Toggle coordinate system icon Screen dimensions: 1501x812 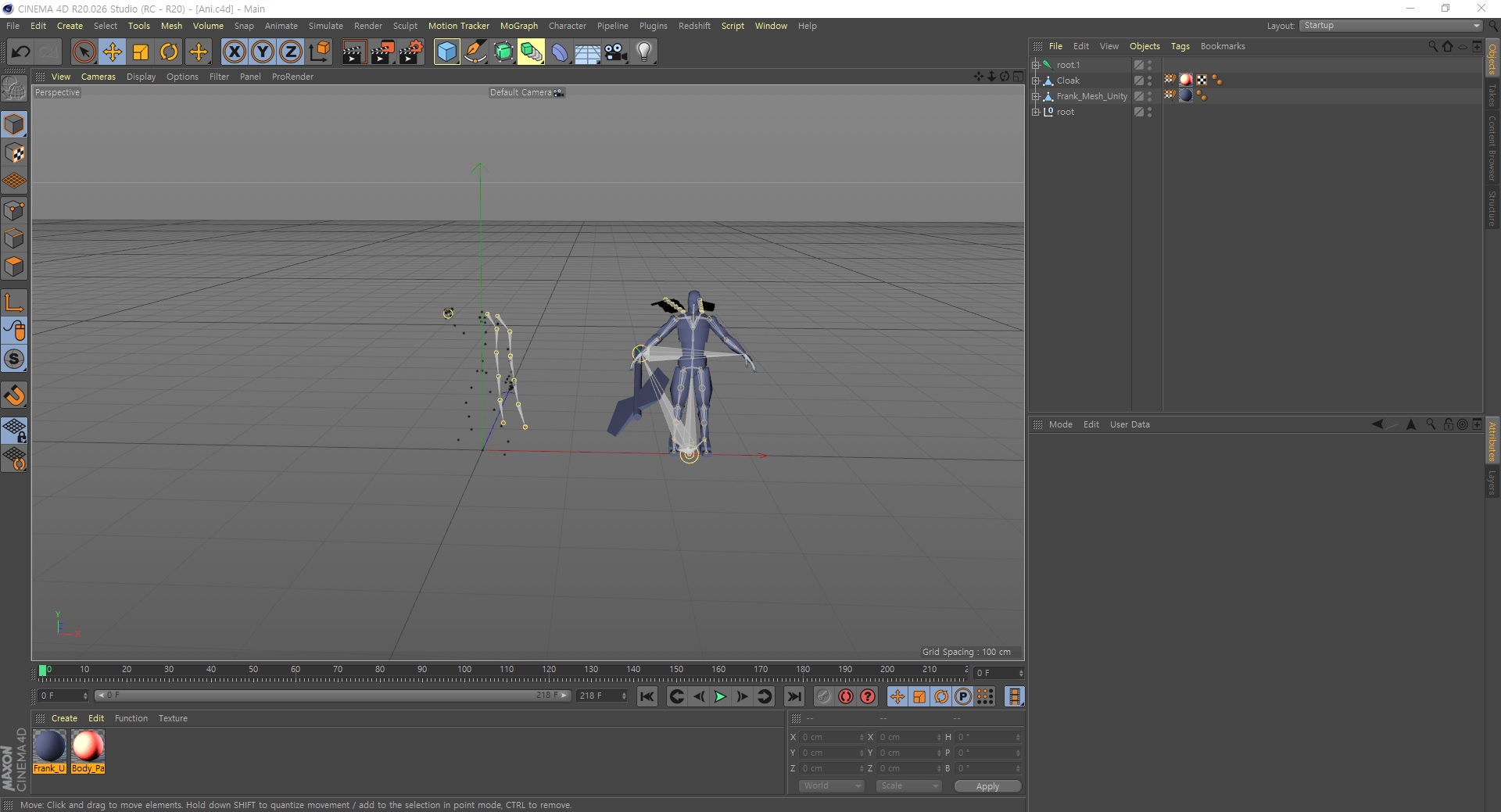pos(319,52)
